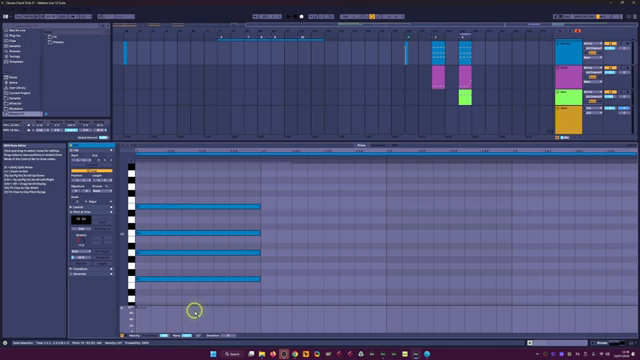Open the Groove None dropdown
Viewport: 640px width, 360px height.
(x=102, y=191)
